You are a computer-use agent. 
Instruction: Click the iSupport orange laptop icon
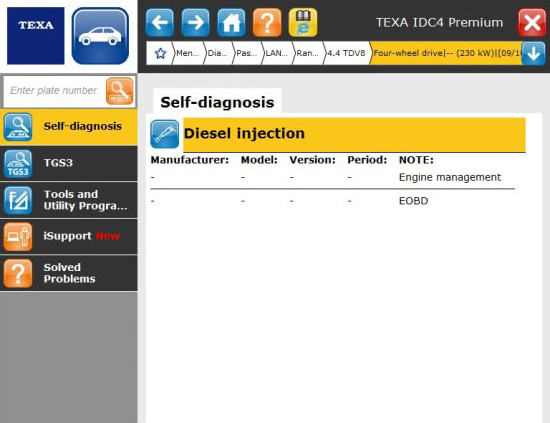tap(18, 237)
